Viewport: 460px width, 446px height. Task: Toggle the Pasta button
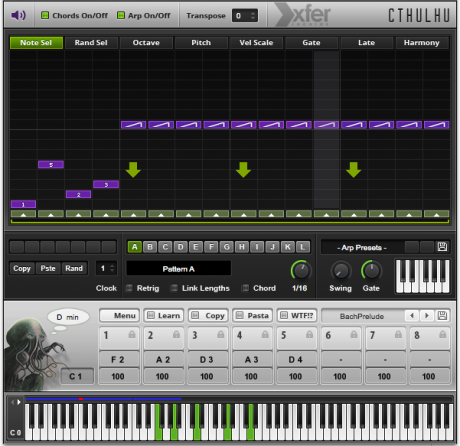(253, 316)
